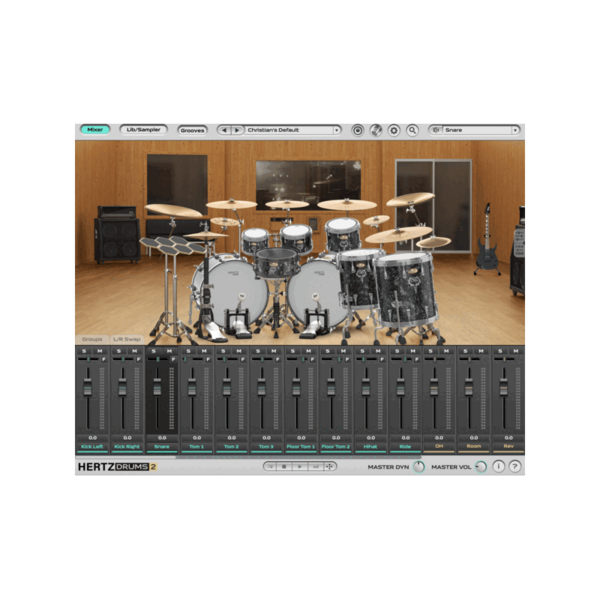Screen dimensions: 600x600
Task: Click the Kick Right channel name label
Action: click(x=127, y=447)
